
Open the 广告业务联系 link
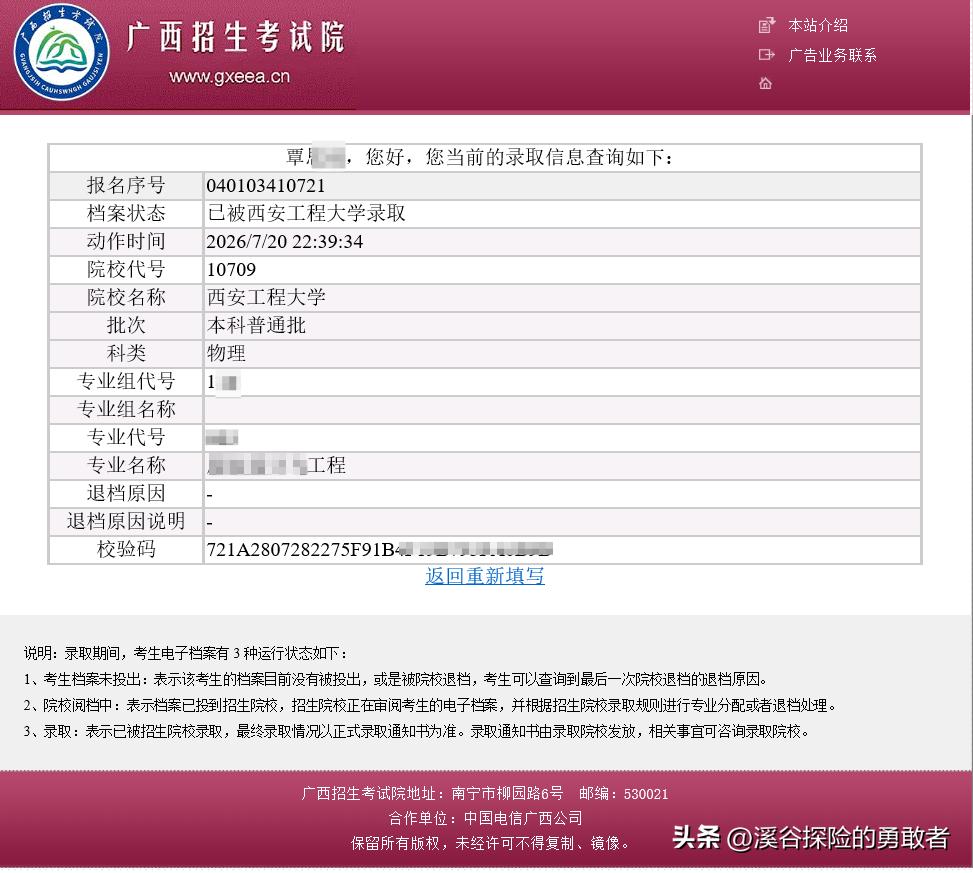pos(832,55)
